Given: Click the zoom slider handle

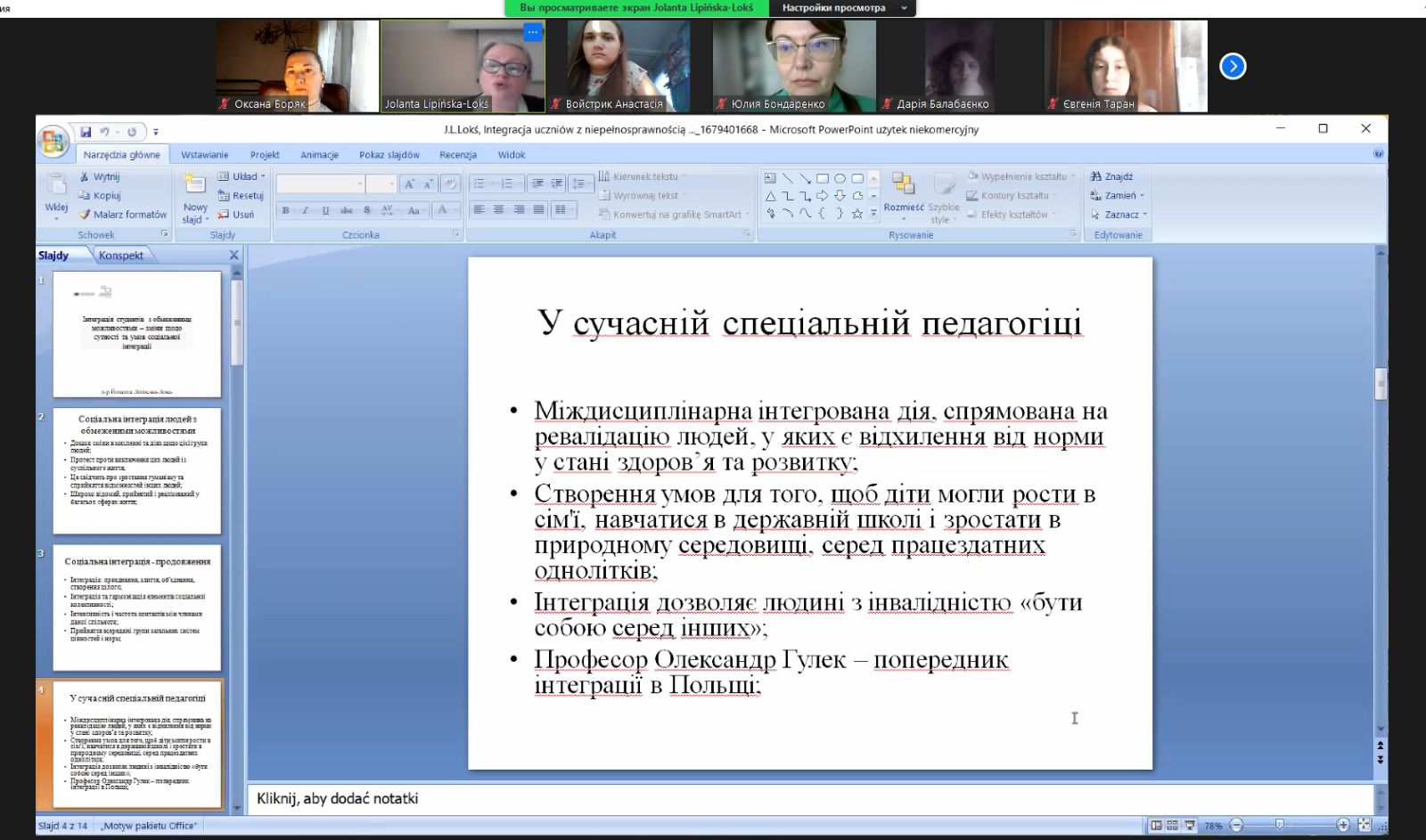Looking at the screenshot, I should coord(1280,826).
